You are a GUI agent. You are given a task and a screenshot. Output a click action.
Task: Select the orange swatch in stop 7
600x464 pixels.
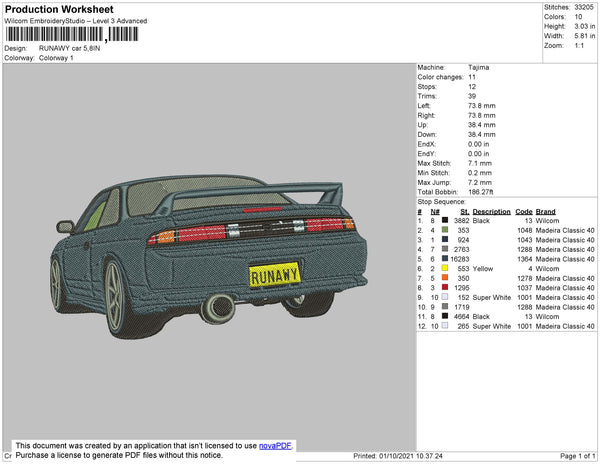coord(444,278)
